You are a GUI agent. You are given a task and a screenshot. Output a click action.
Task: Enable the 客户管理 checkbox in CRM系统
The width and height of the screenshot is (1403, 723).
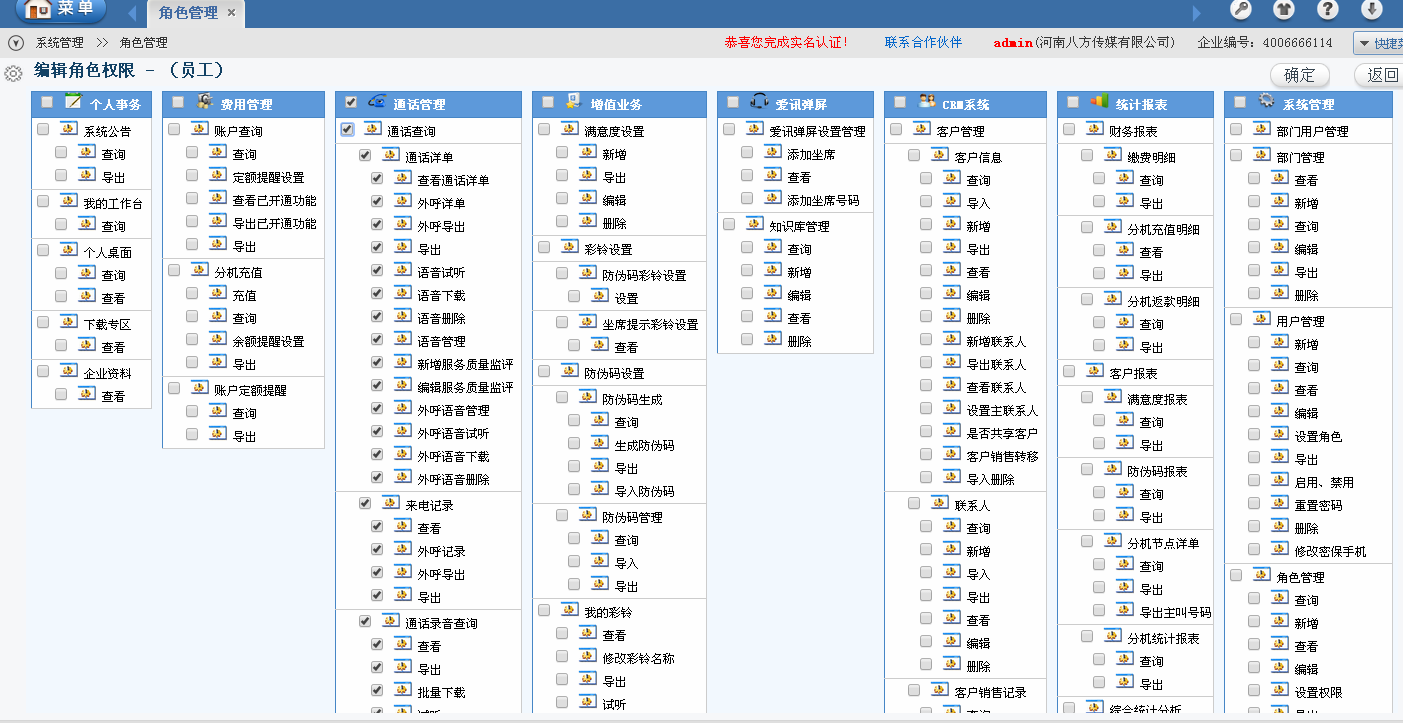(896, 129)
